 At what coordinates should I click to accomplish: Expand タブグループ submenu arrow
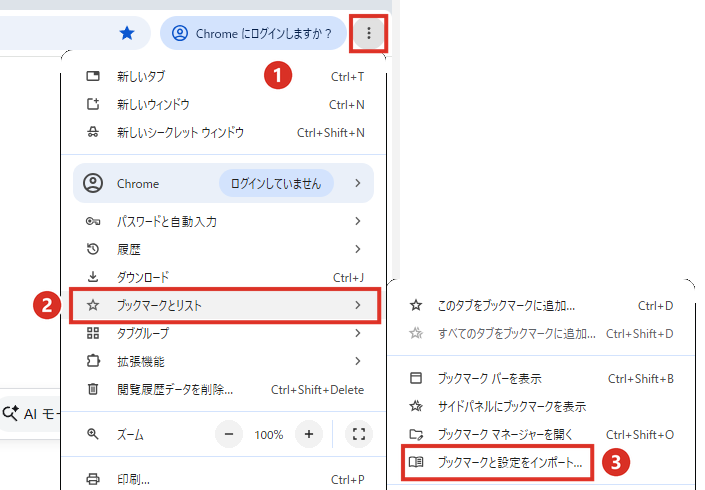(357, 333)
